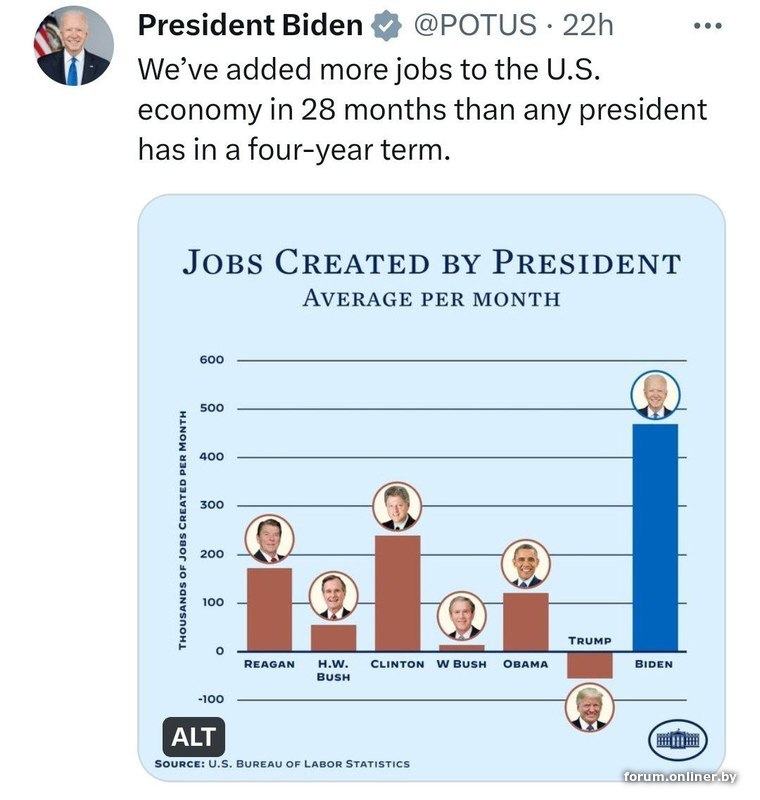Click the blue verified checkmark badge
The image size is (760, 800).
point(387,26)
